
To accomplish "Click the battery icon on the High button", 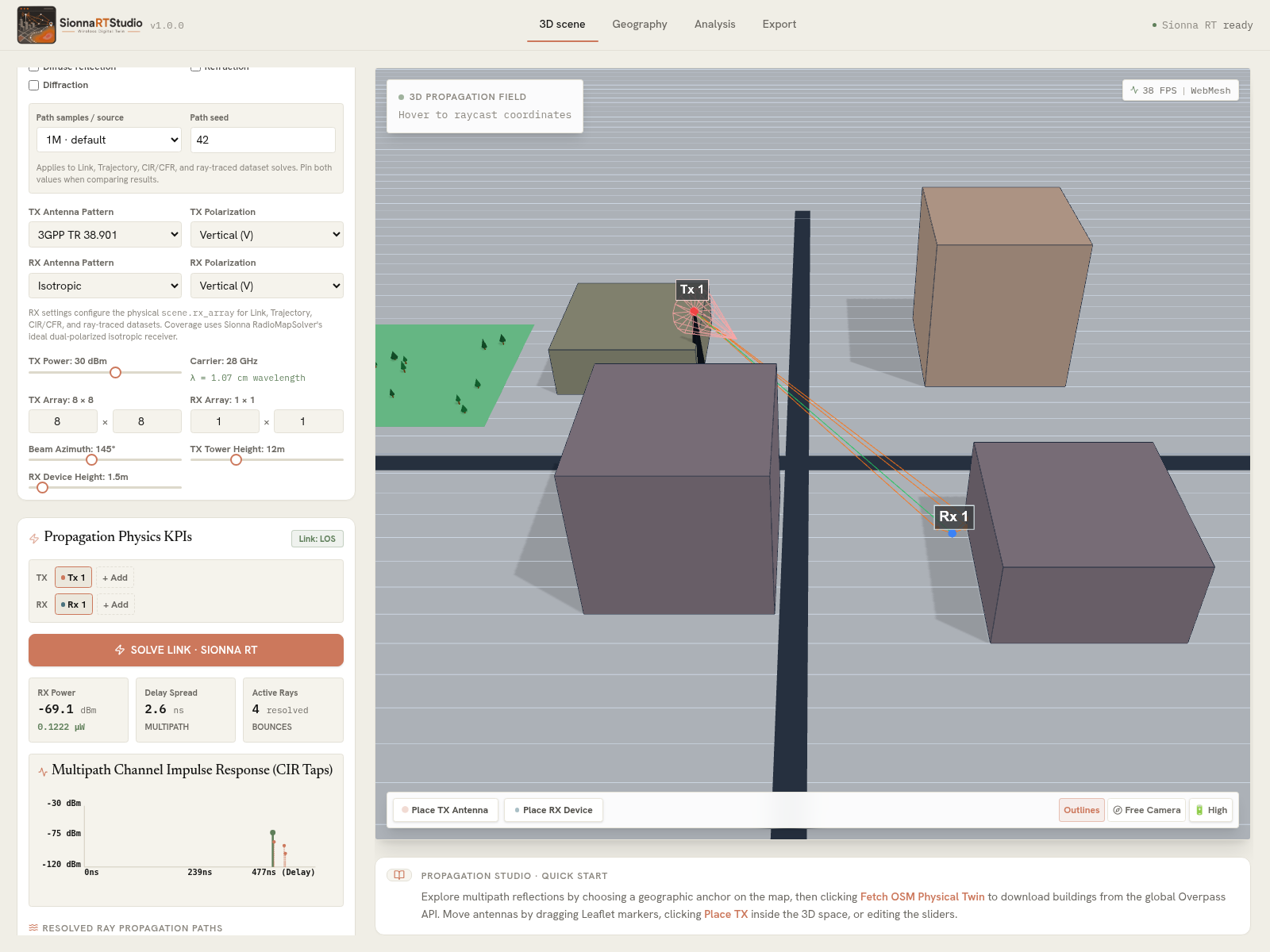I will tap(1199, 810).
